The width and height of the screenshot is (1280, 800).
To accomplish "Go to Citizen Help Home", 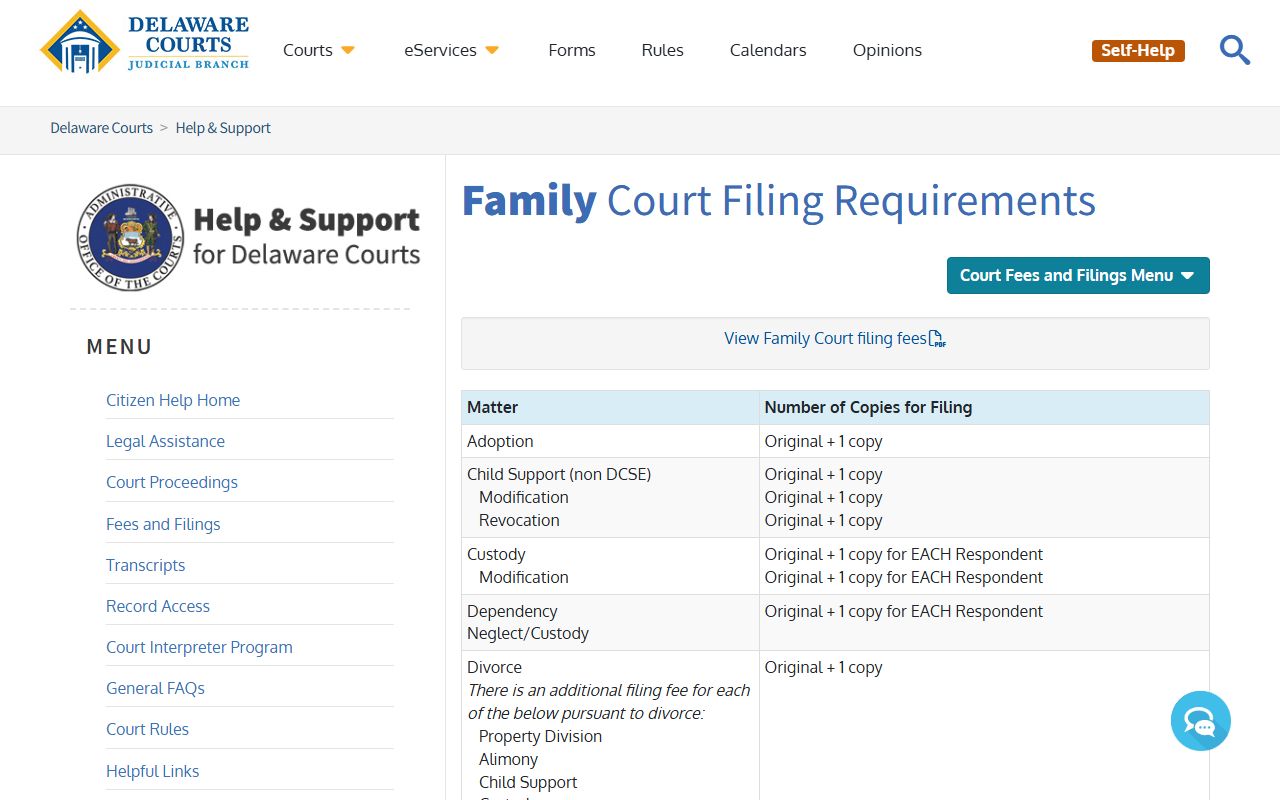I will click(x=173, y=400).
